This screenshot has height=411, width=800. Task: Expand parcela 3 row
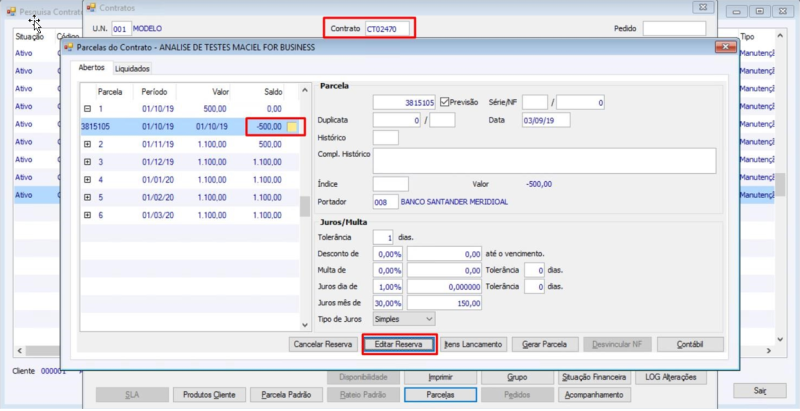coord(87,162)
